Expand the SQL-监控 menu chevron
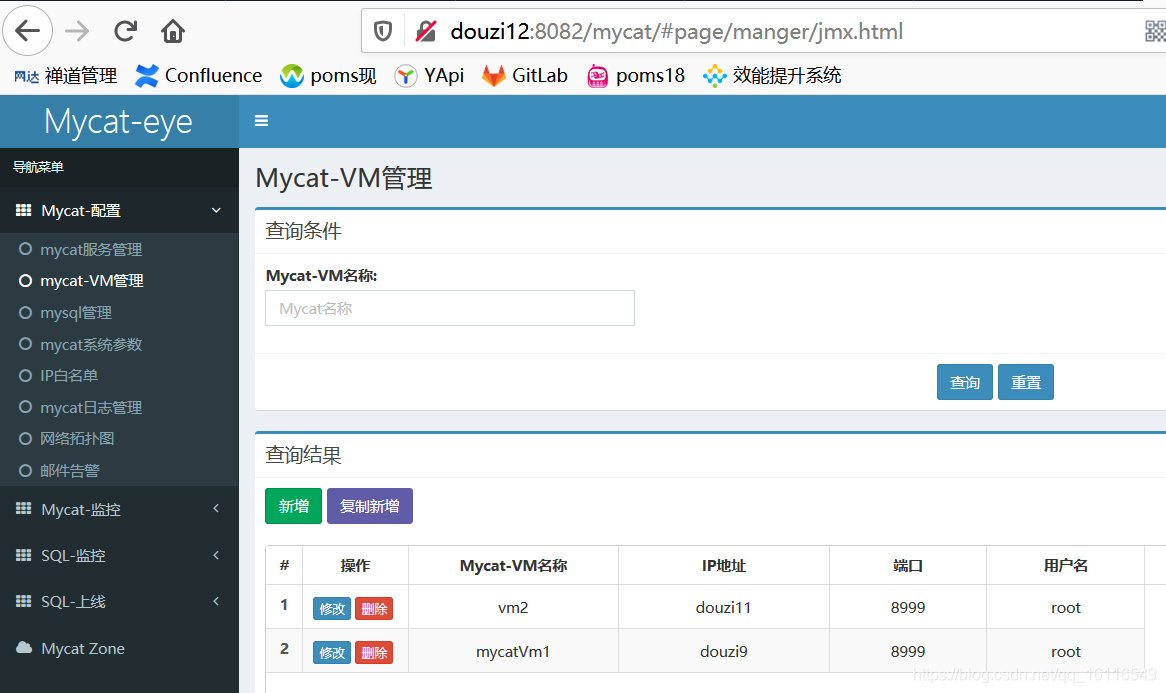The image size is (1166, 693). click(216, 555)
